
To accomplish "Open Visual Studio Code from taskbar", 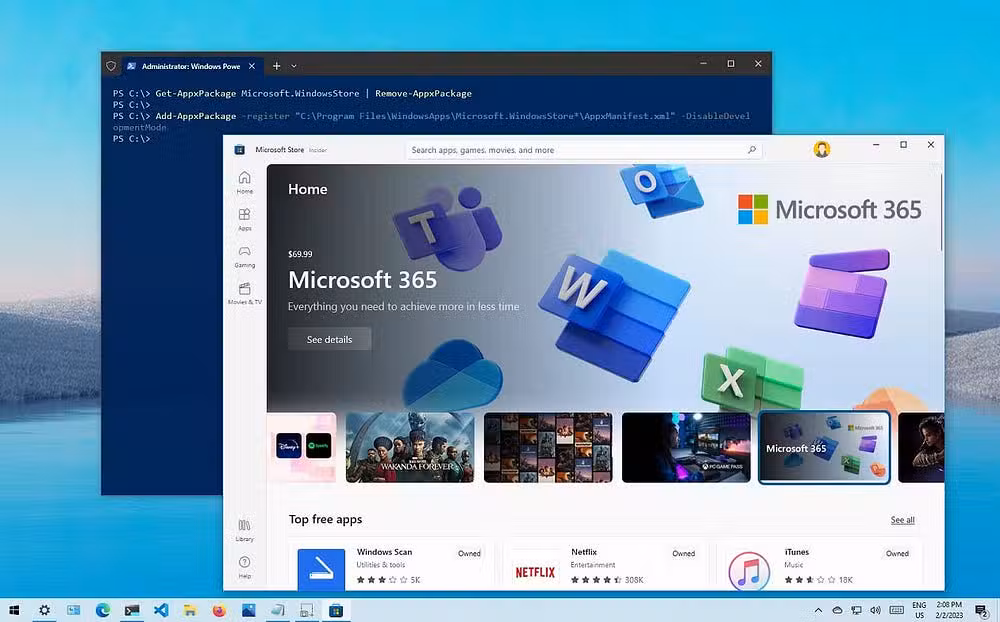I will pyautogui.click(x=161, y=611).
